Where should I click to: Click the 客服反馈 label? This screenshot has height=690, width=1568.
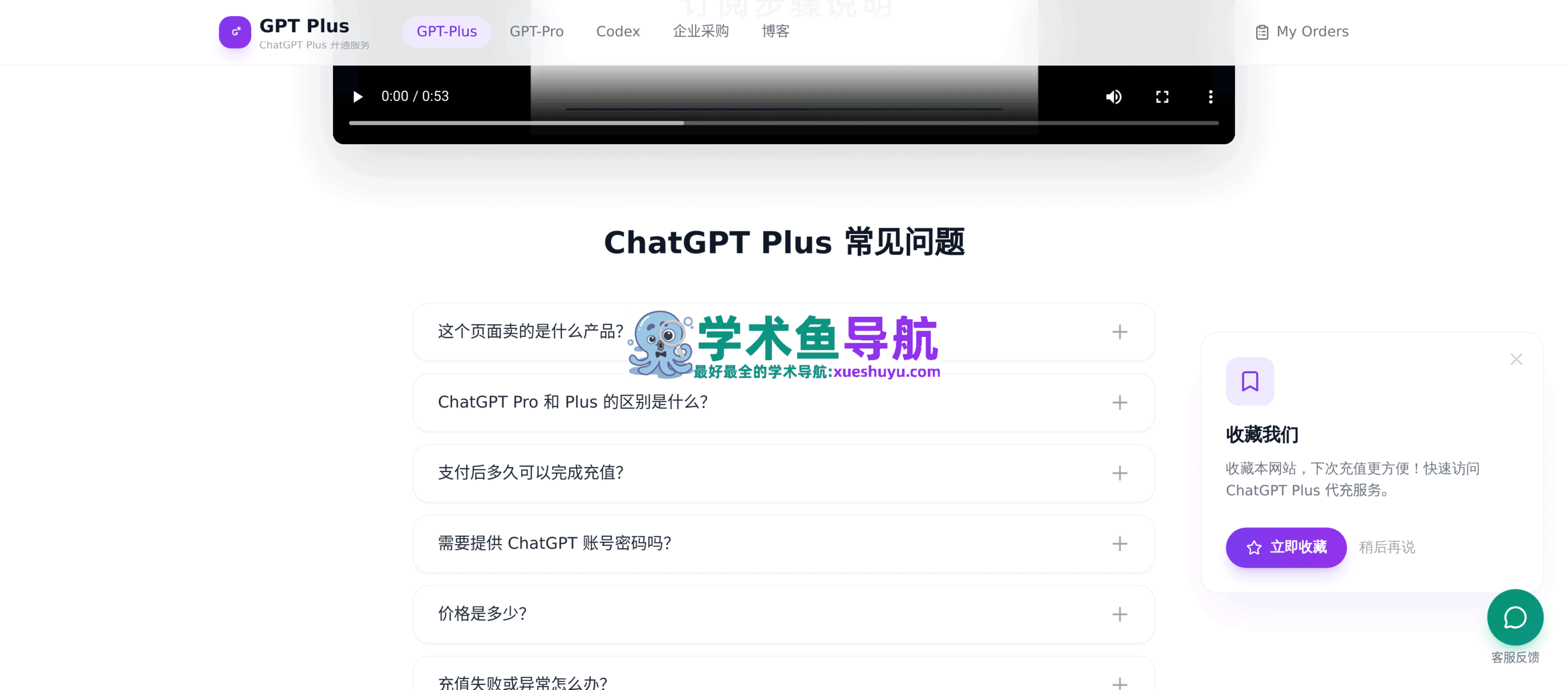(1515, 657)
